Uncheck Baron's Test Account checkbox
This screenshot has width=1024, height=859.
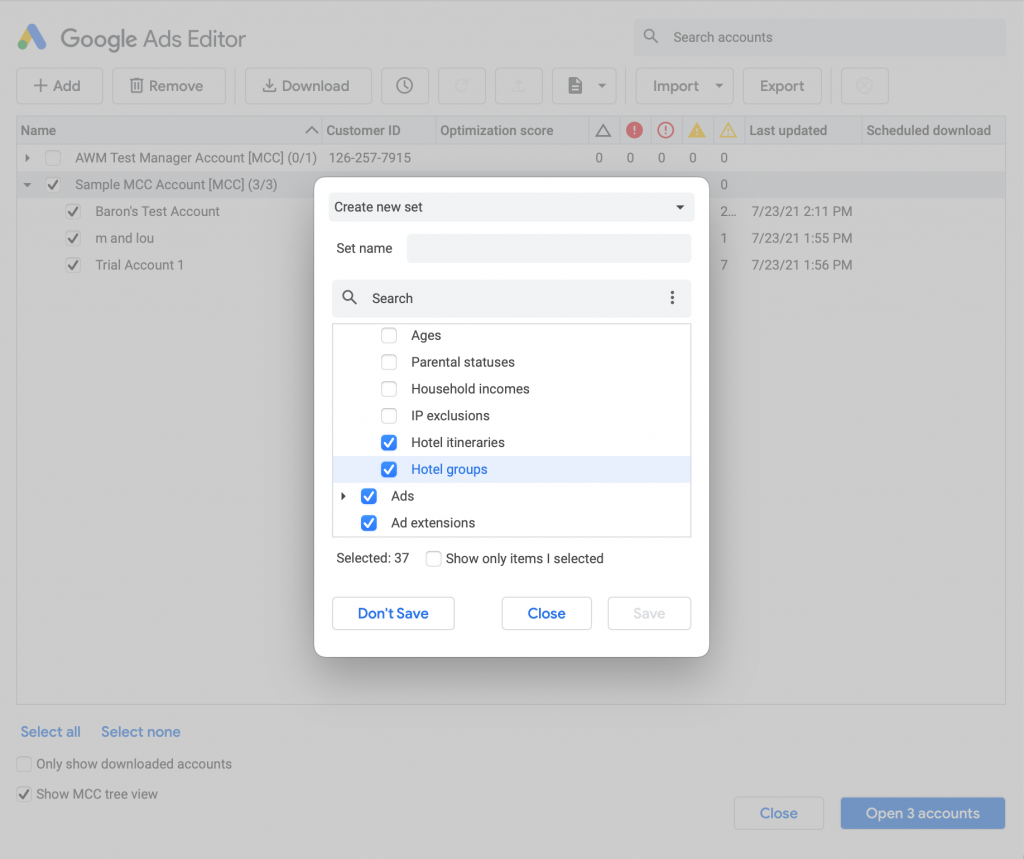coord(73,212)
